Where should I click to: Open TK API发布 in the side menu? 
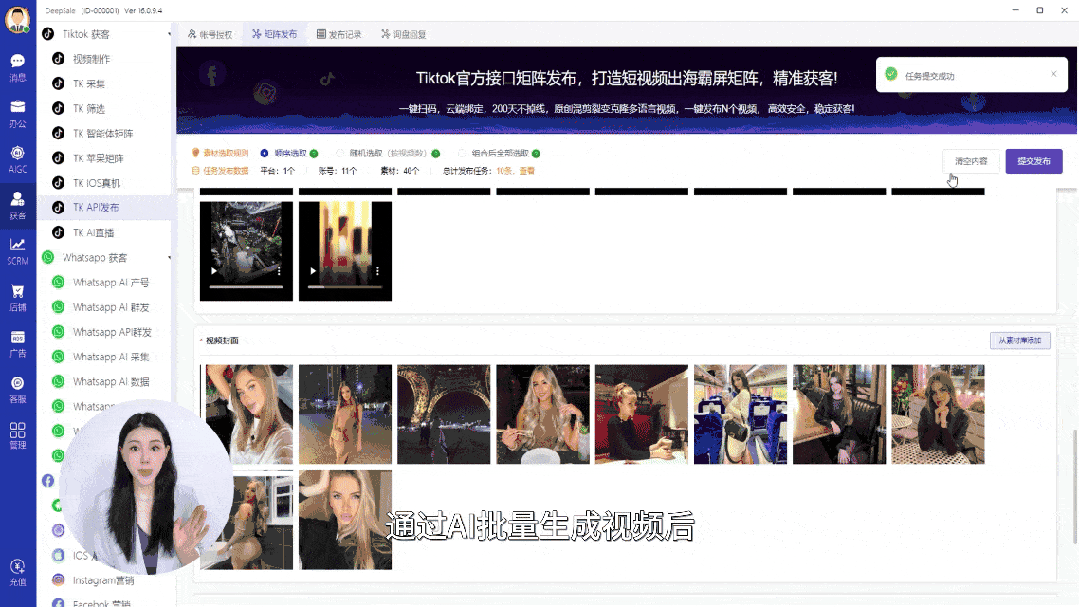(104, 207)
